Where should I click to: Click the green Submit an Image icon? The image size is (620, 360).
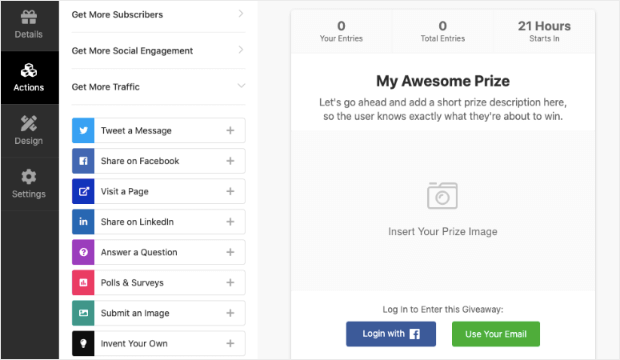pyautogui.click(x=83, y=313)
